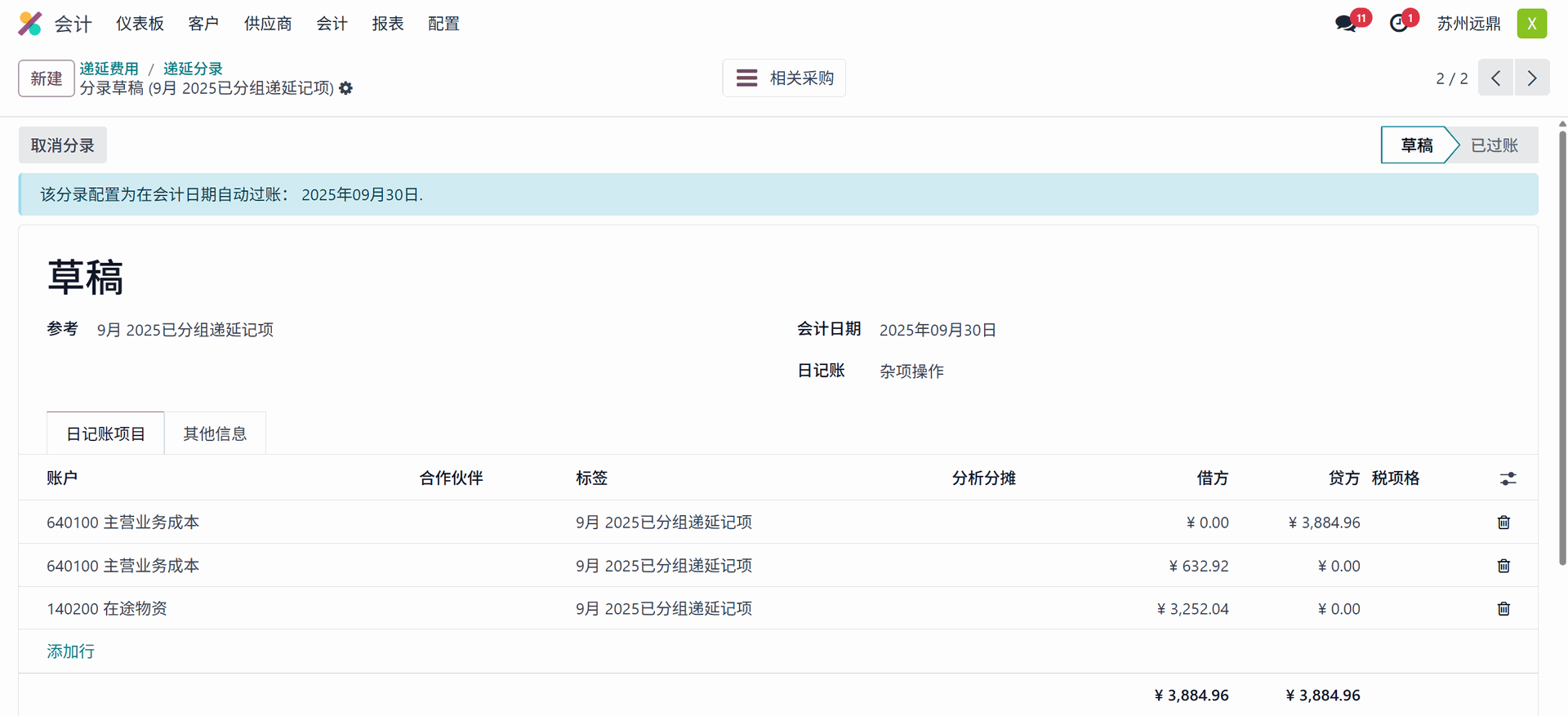Click the 已过账 status stage
Screen dimensions: 1568x716
pos(1494,145)
